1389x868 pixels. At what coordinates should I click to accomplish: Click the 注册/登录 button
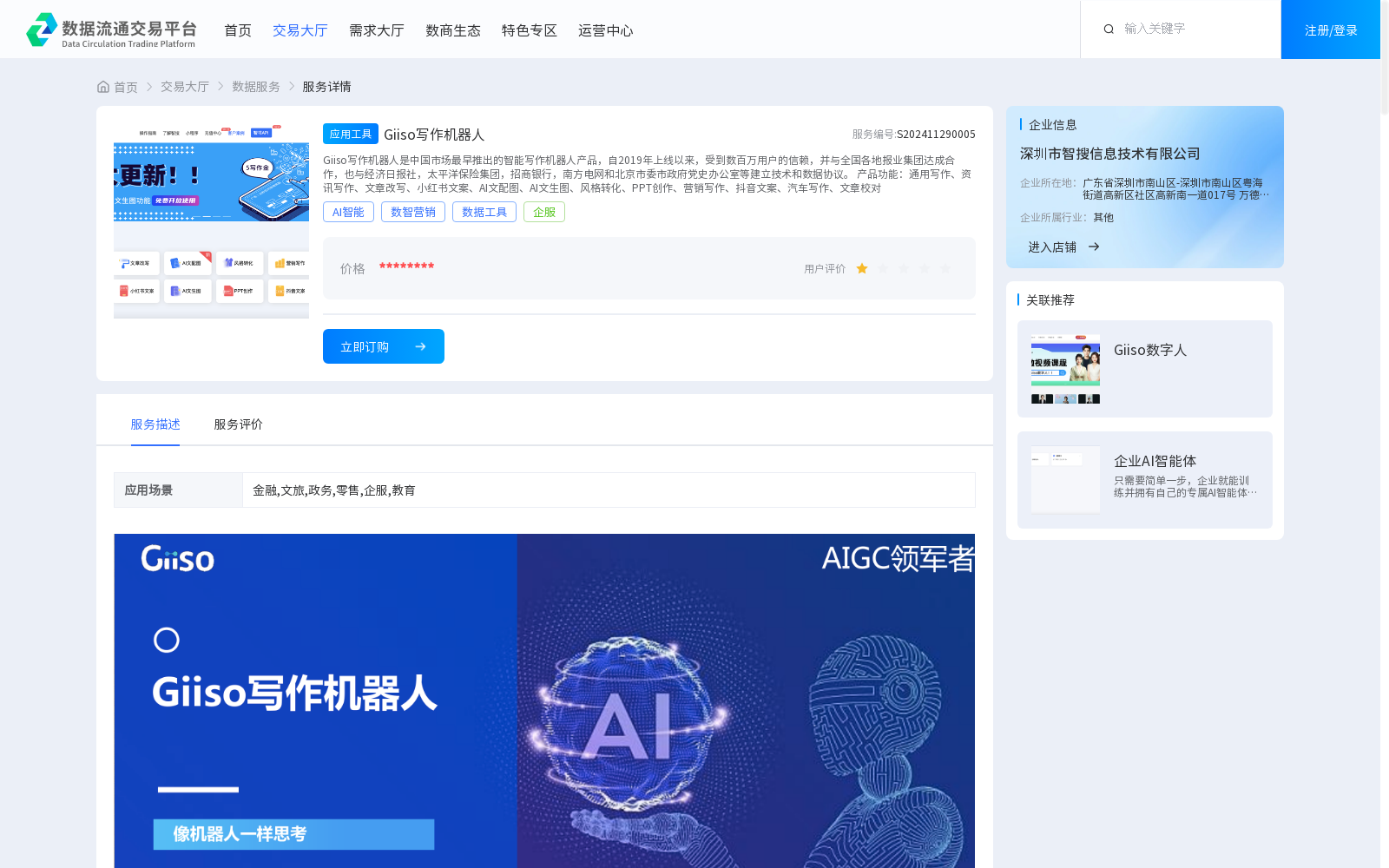(x=1331, y=30)
